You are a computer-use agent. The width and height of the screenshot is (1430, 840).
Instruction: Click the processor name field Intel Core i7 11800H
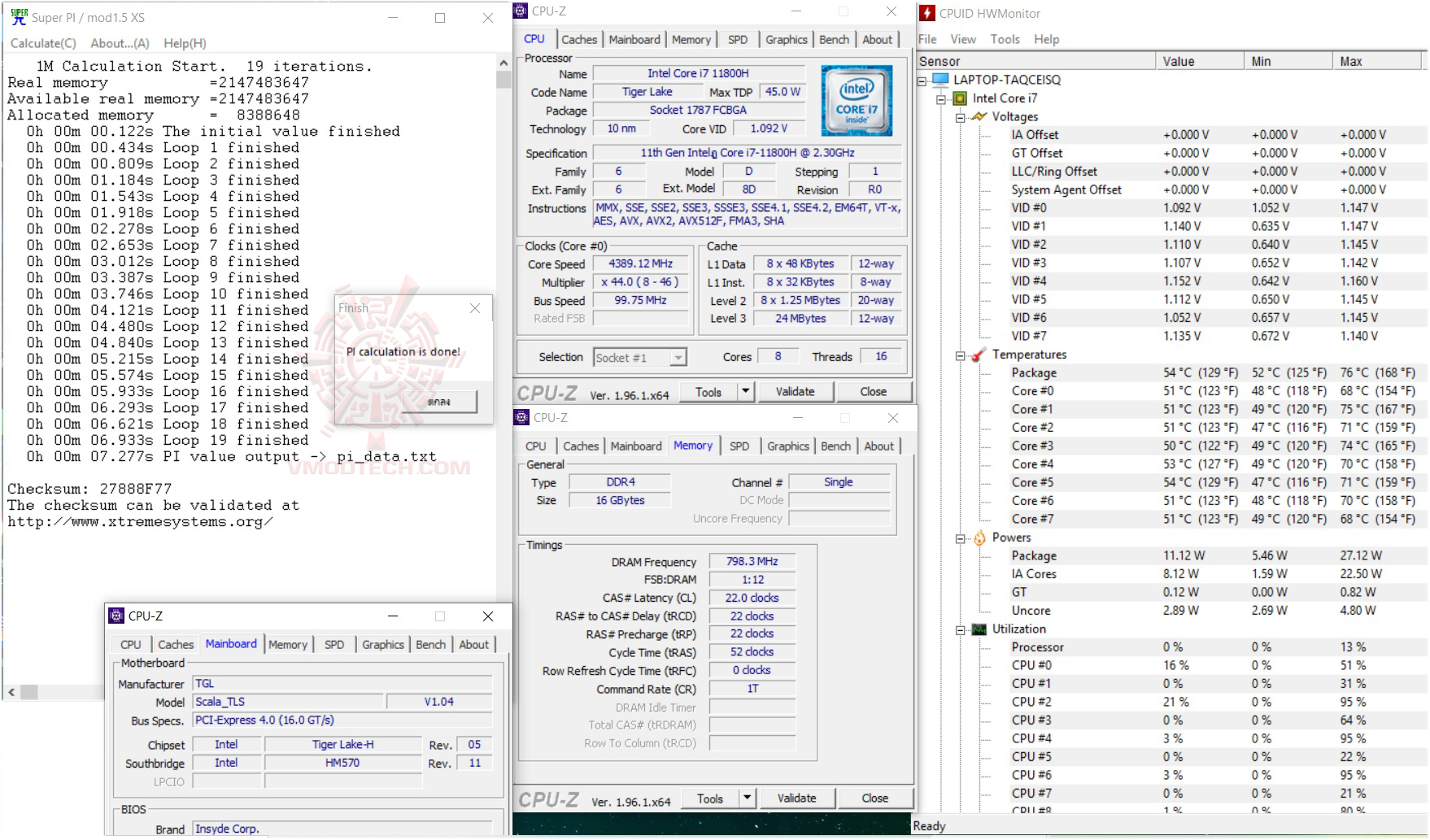(x=698, y=73)
